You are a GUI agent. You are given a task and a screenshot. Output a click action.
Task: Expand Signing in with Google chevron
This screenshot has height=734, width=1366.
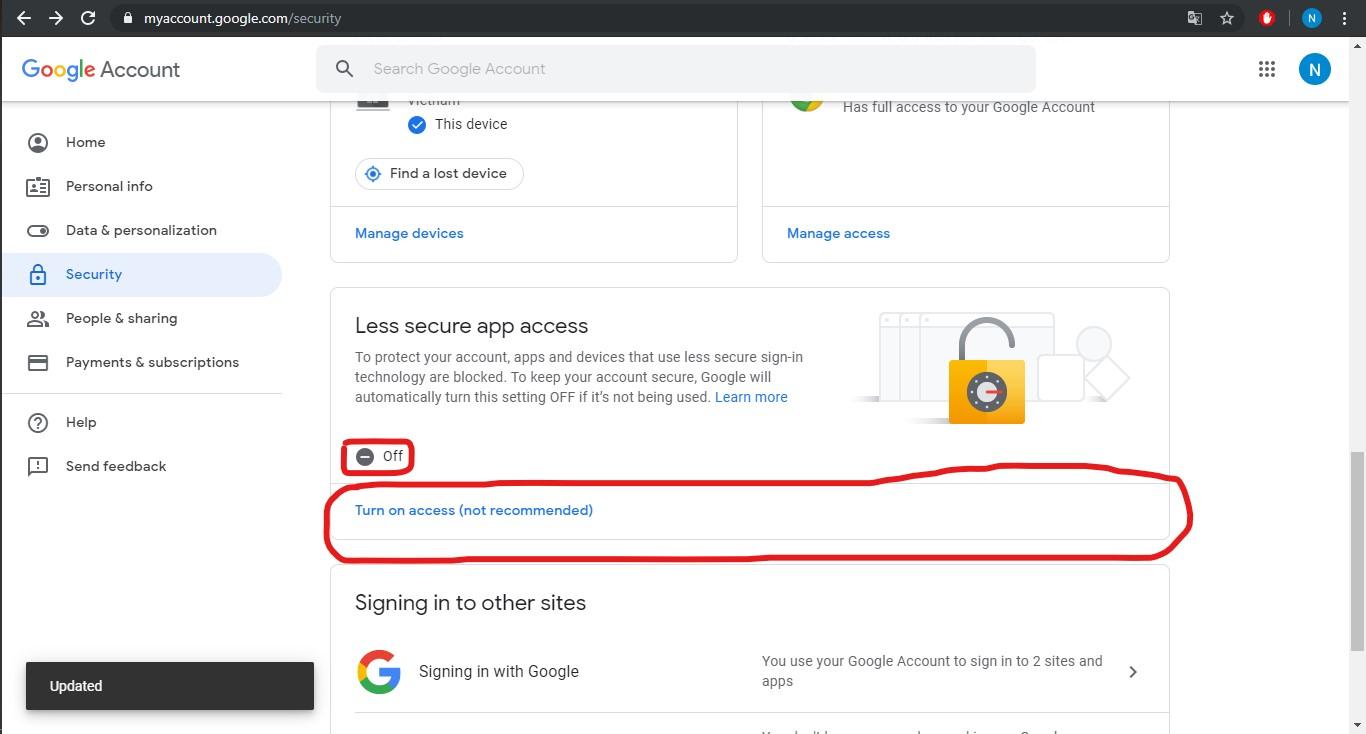pyautogui.click(x=1133, y=672)
